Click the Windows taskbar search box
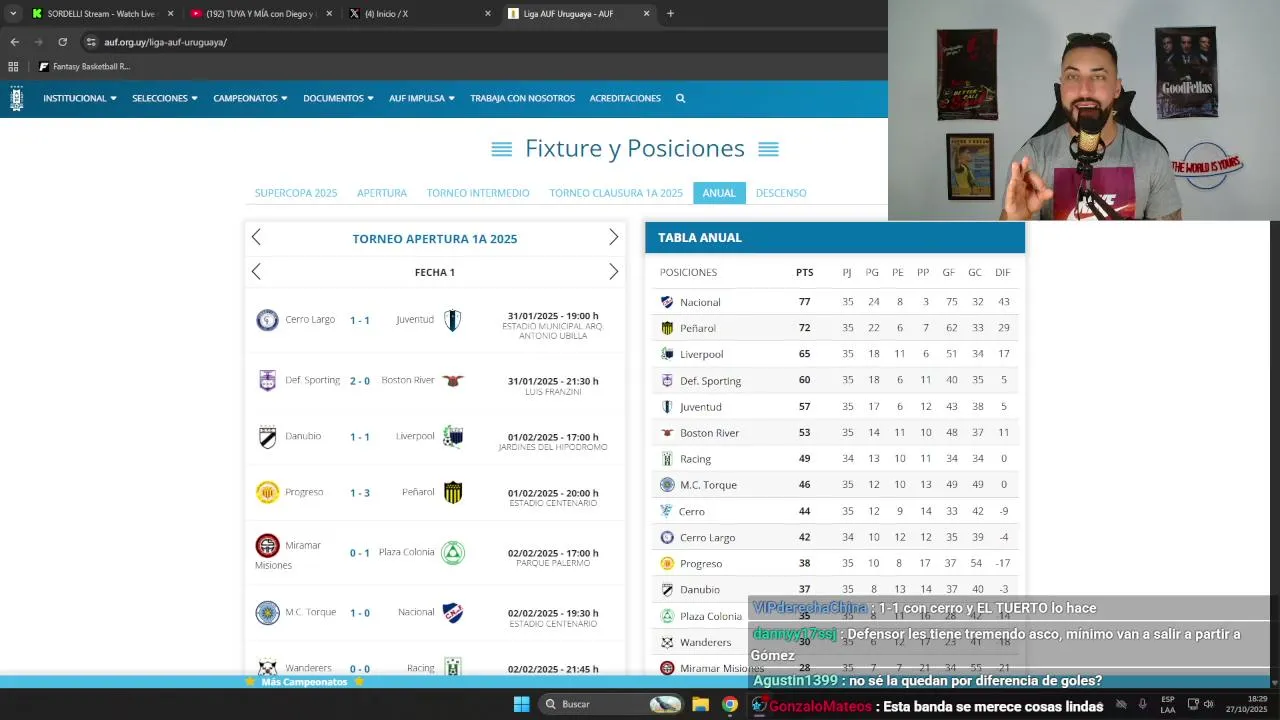The height and width of the screenshot is (720, 1280). [612, 704]
